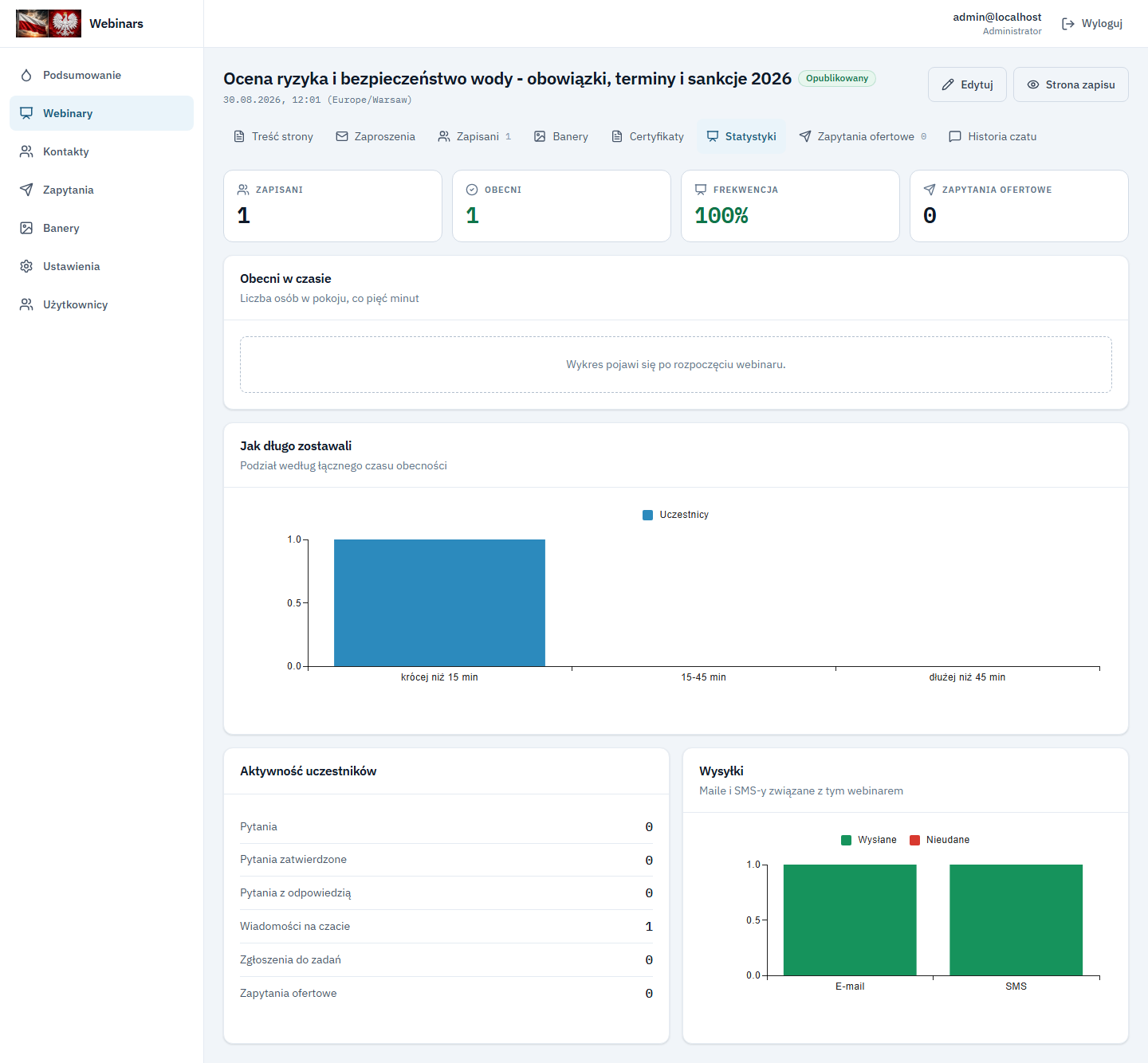Click the Użytkownicy users icon

[x=26, y=304]
